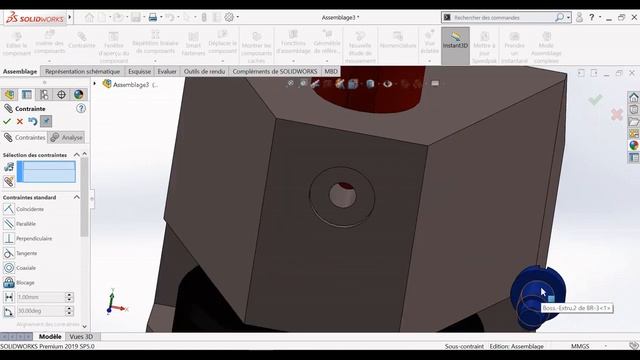Accept mate with confirmation corner green check
This screenshot has width=640, height=360.
point(595,100)
